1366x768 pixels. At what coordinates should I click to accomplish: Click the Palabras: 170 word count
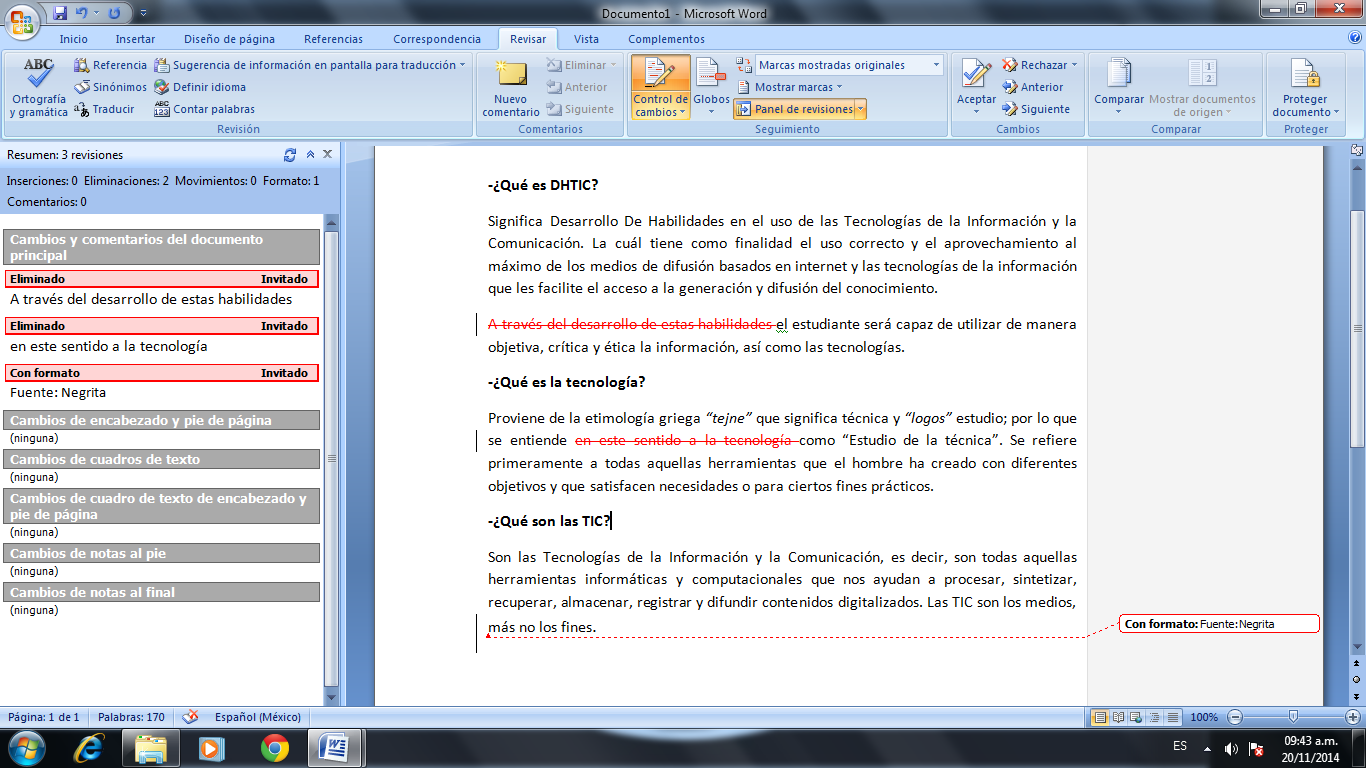click(131, 717)
